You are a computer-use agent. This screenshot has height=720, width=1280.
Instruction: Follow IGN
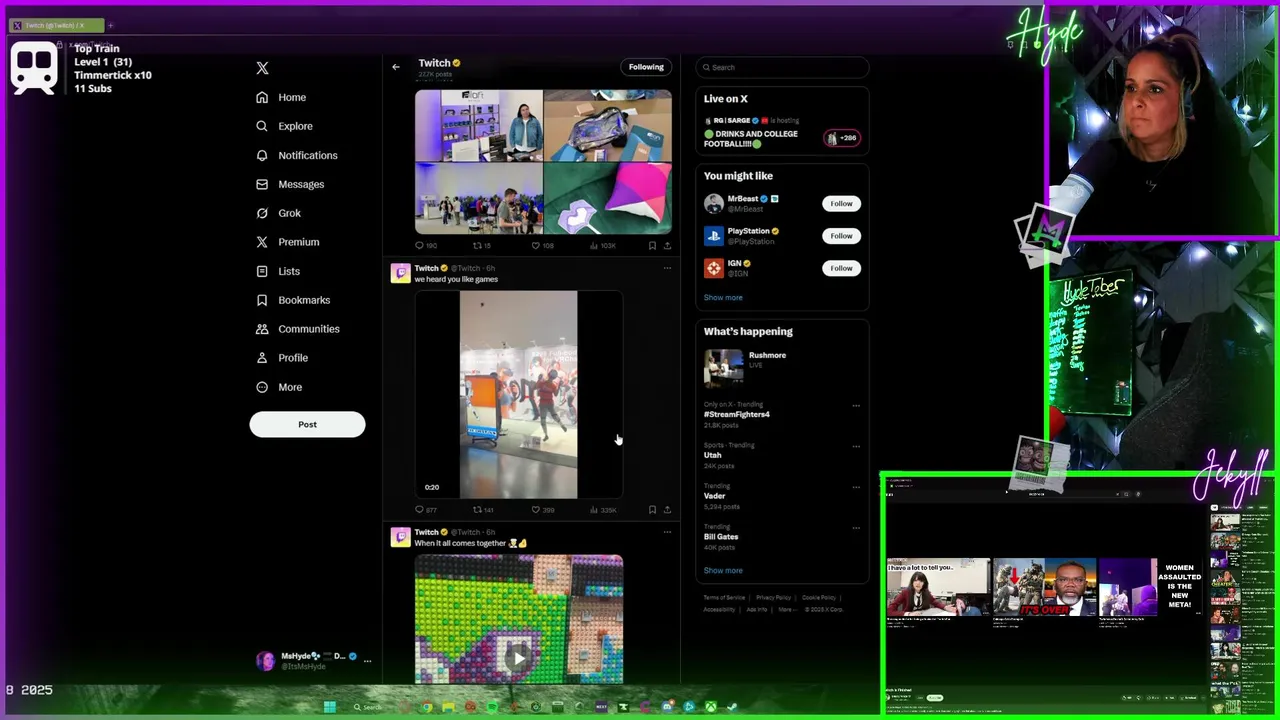[x=841, y=268]
